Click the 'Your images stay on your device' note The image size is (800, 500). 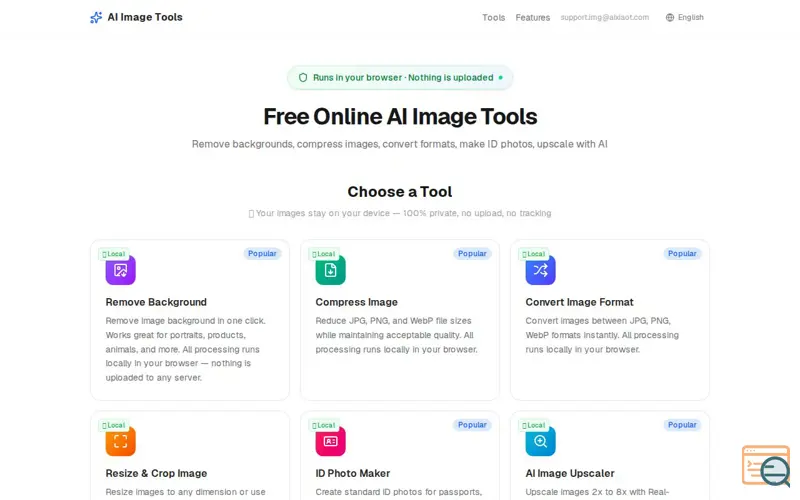[399, 213]
